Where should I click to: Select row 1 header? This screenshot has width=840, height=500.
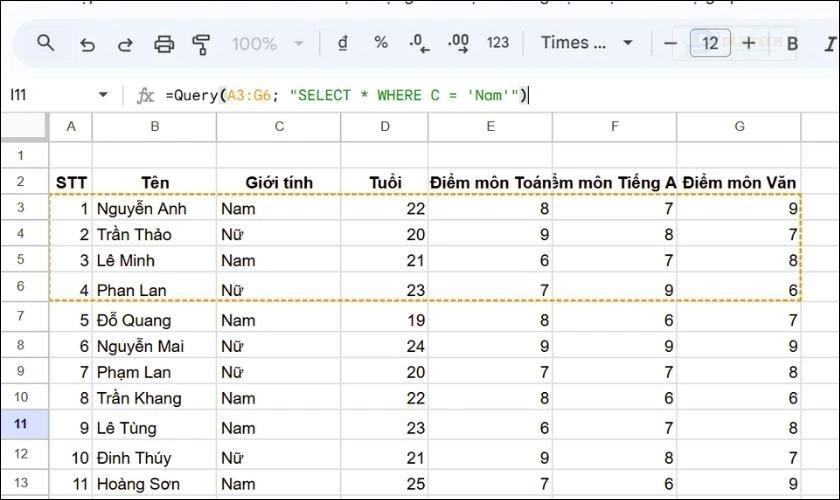pyautogui.click(x=25, y=155)
